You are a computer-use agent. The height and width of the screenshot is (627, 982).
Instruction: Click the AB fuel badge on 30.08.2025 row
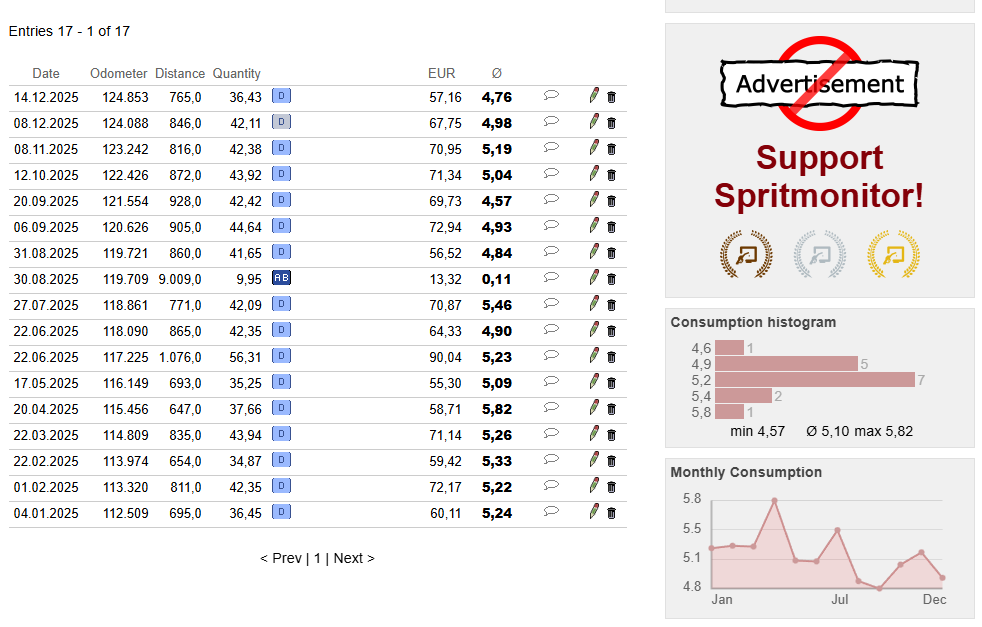(x=281, y=277)
